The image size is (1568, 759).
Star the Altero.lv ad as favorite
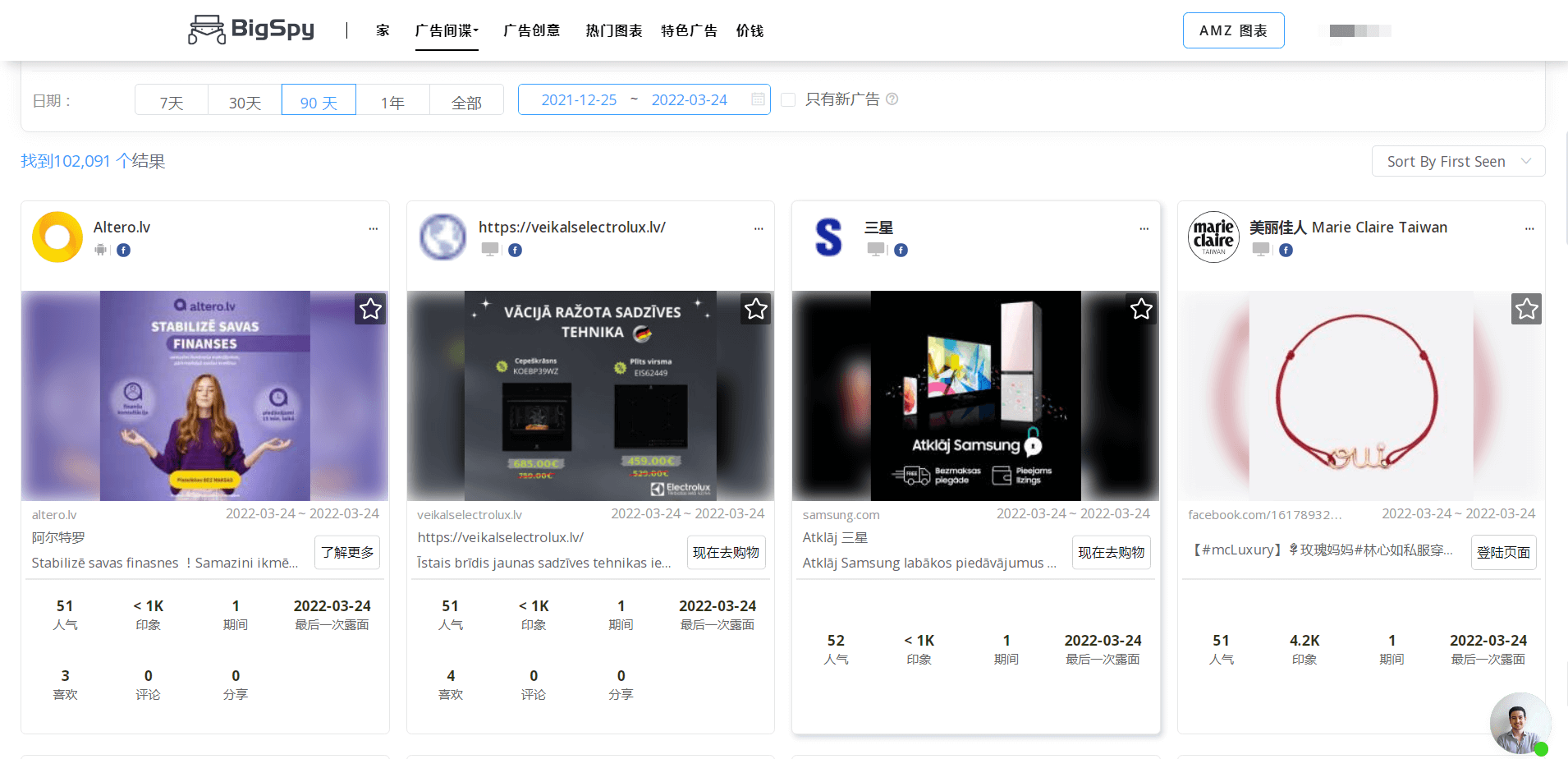pyautogui.click(x=370, y=309)
